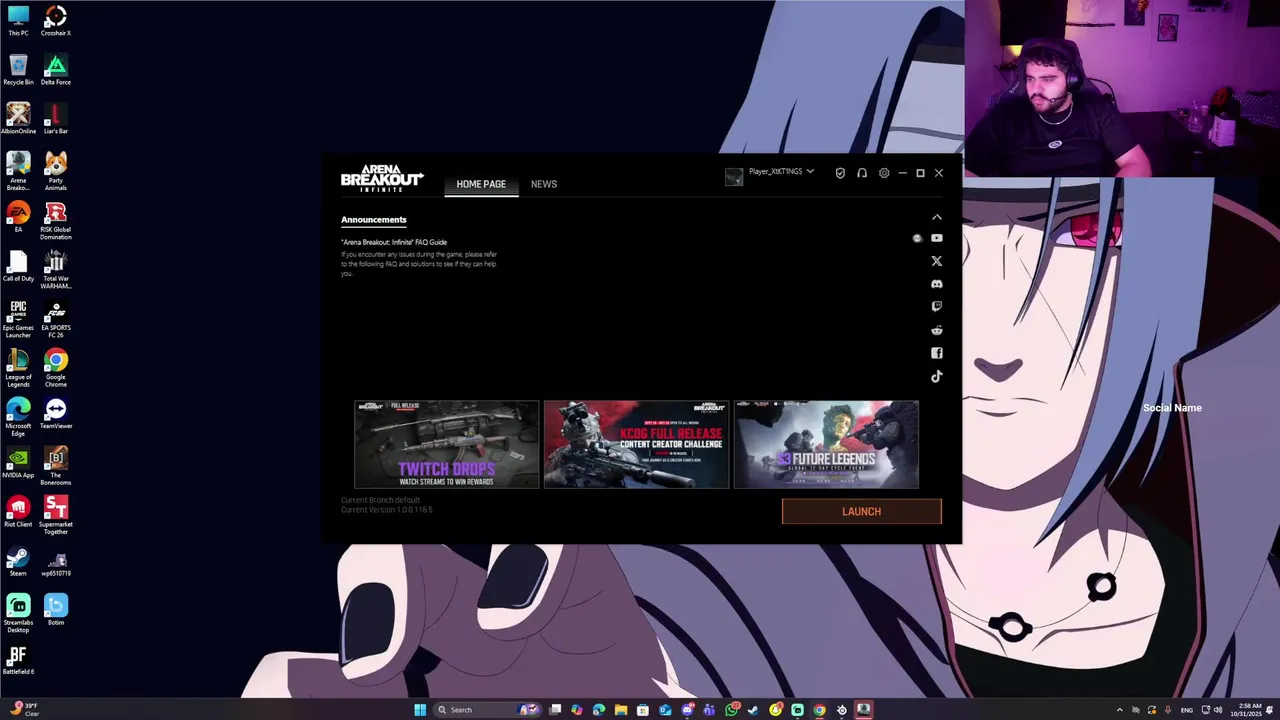Open the S3 Future Legends banner

click(x=826, y=445)
